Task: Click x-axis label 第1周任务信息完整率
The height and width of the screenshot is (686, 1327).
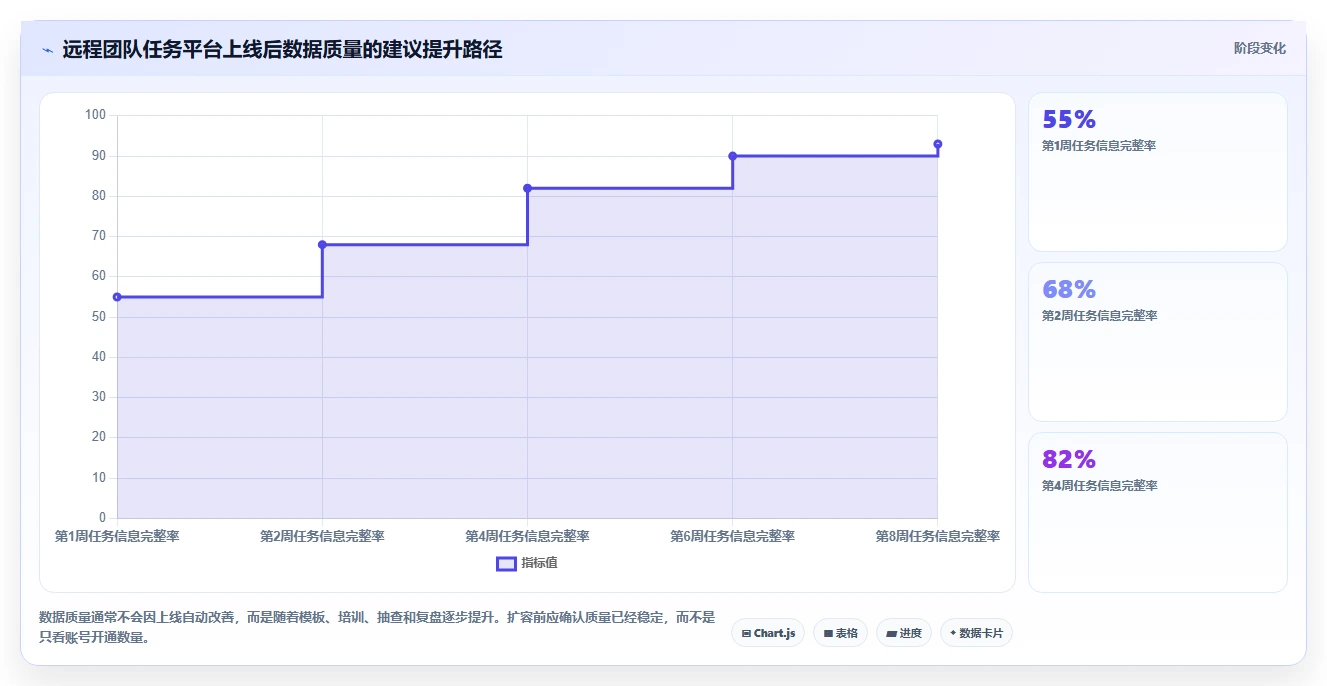Action: point(117,536)
